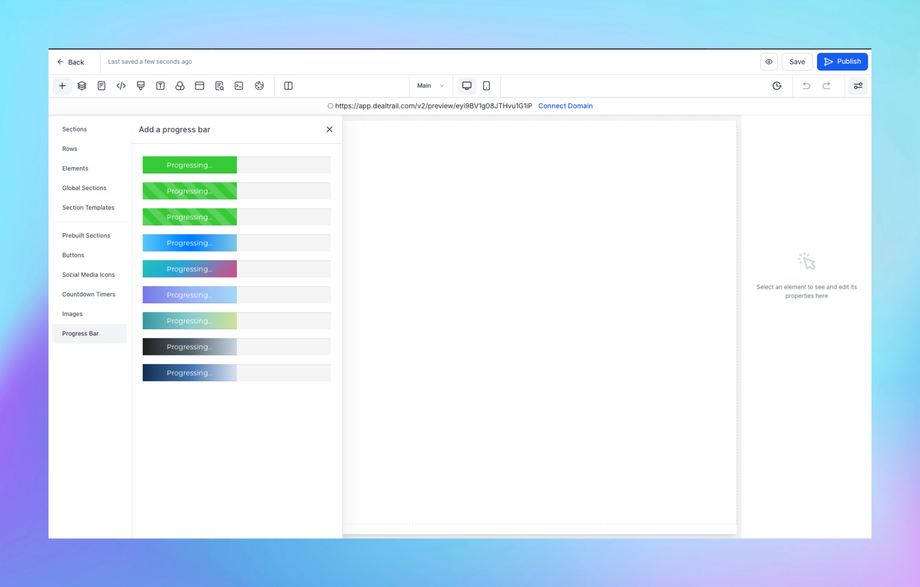The width and height of the screenshot is (920, 587).
Task: Open the window layout icon in toolbar
Action: (199, 86)
